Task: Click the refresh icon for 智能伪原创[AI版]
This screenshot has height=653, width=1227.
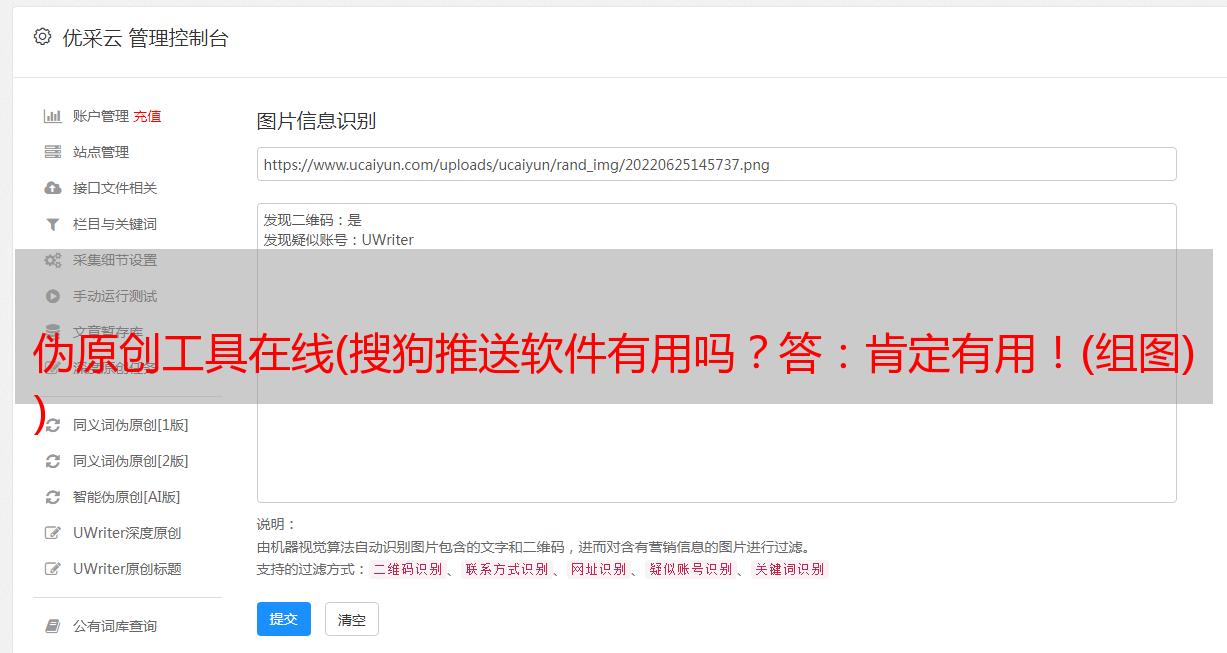Action: [x=53, y=497]
